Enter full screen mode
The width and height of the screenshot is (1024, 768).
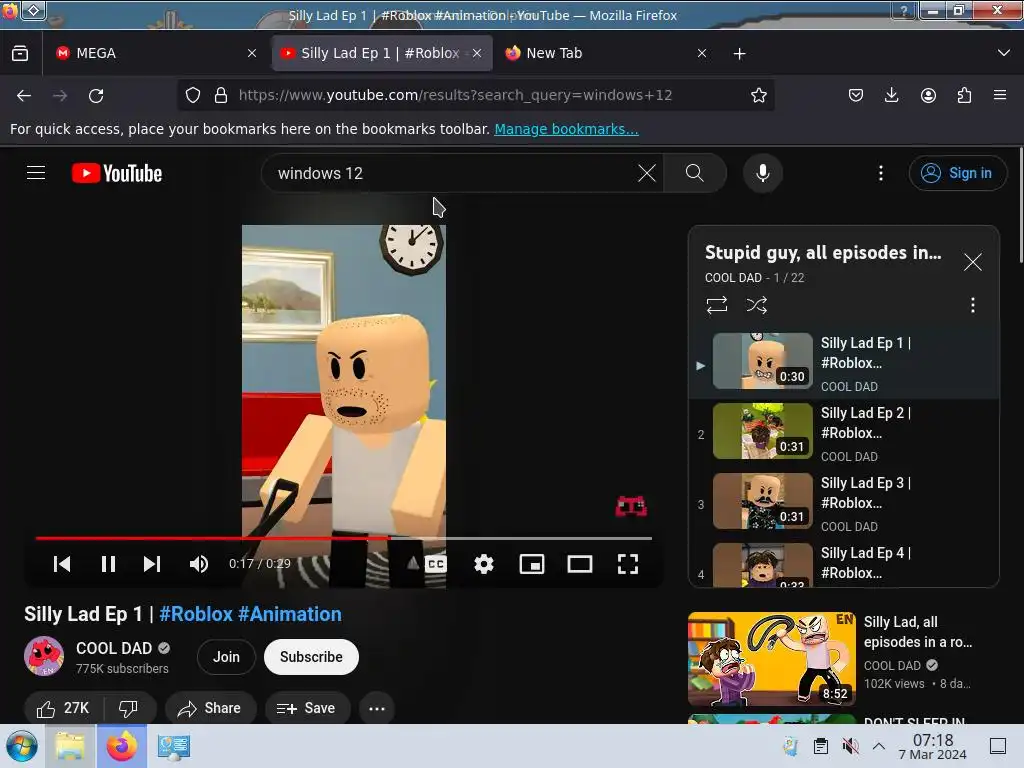tap(628, 564)
